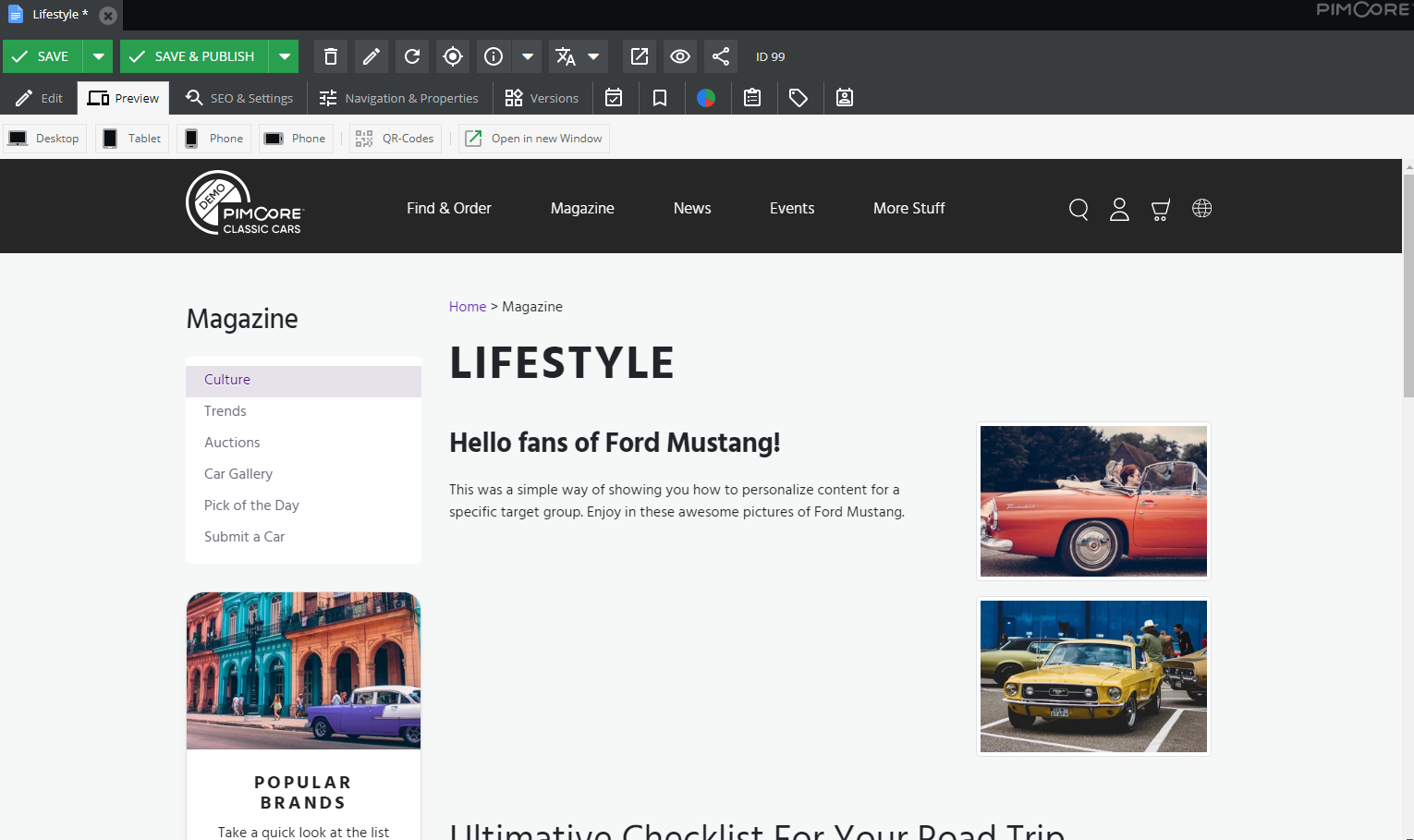Expand the Save & Publish dropdown arrow

coord(285,56)
